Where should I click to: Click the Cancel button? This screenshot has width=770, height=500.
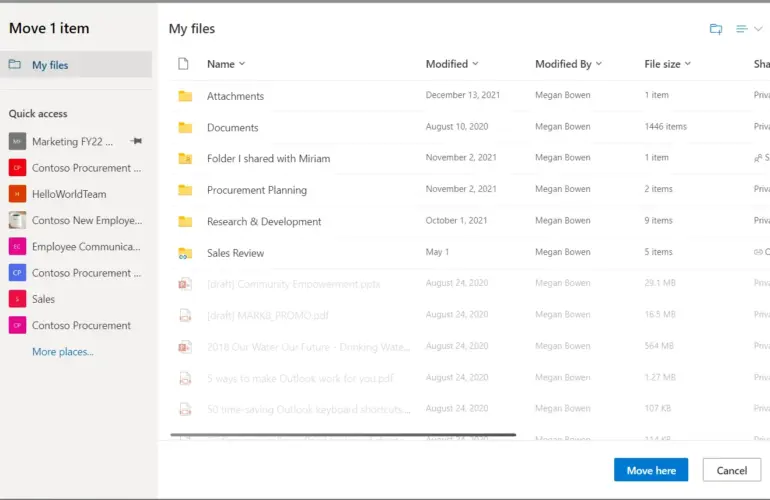[x=732, y=470]
